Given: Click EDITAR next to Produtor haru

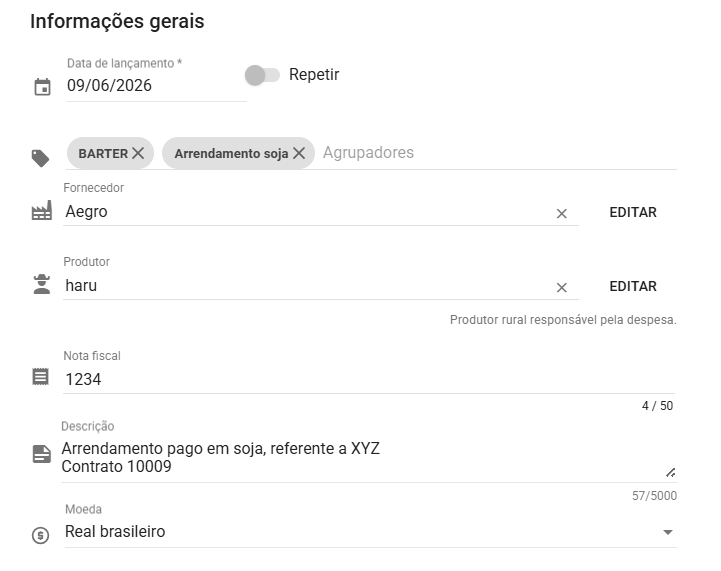Looking at the screenshot, I should click(x=633, y=286).
